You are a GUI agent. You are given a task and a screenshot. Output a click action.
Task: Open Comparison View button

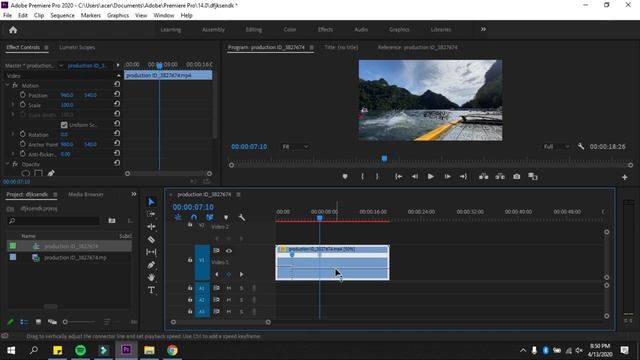point(533,177)
